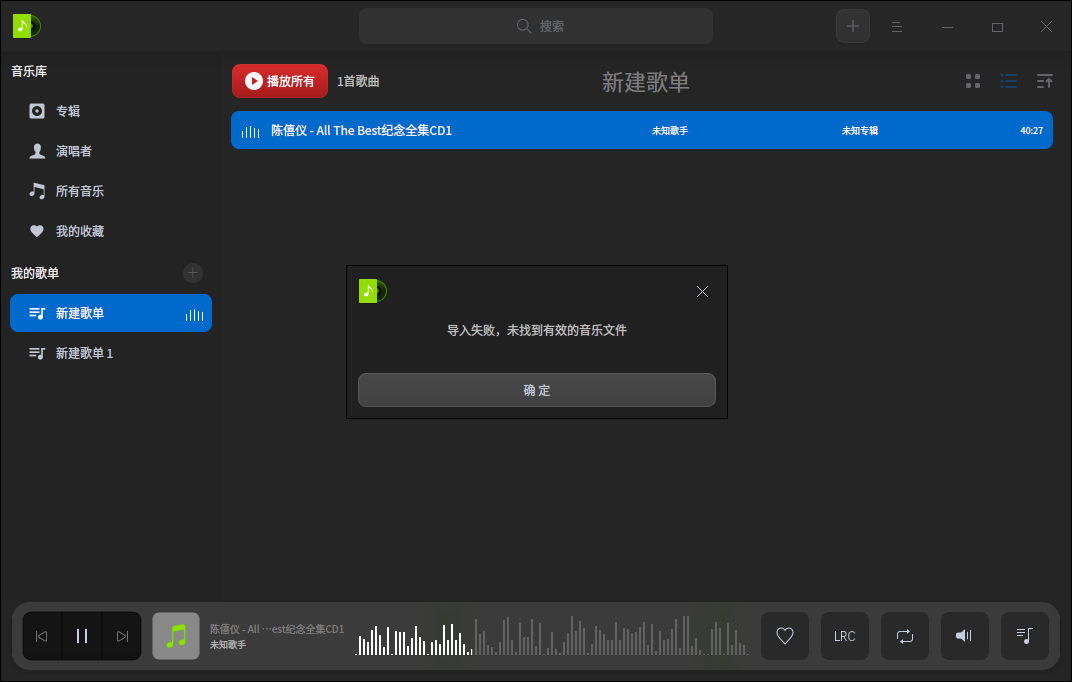Confirm the import failure dialog with 确定

pyautogui.click(x=536, y=390)
